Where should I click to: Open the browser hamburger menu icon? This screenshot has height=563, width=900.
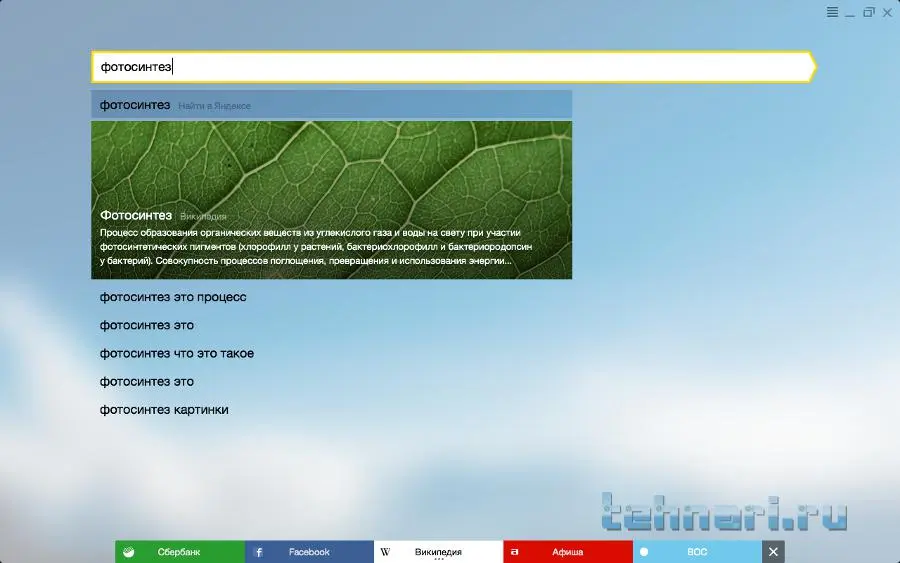832,12
